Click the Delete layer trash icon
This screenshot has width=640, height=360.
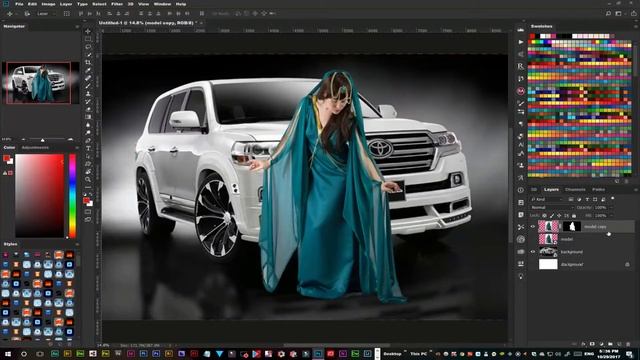click(628, 344)
